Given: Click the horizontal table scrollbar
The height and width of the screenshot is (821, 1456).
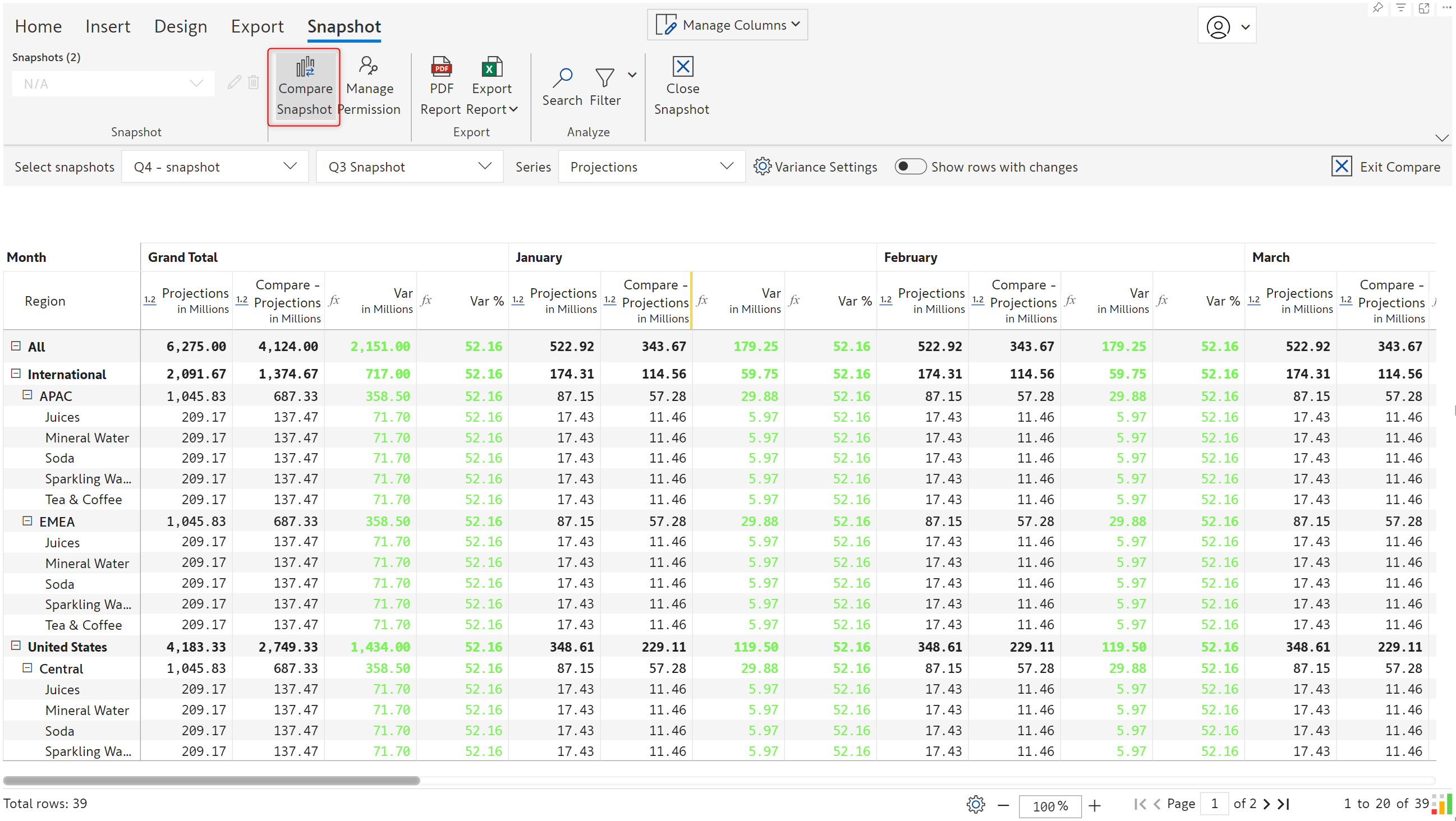Looking at the screenshot, I should click(x=212, y=780).
